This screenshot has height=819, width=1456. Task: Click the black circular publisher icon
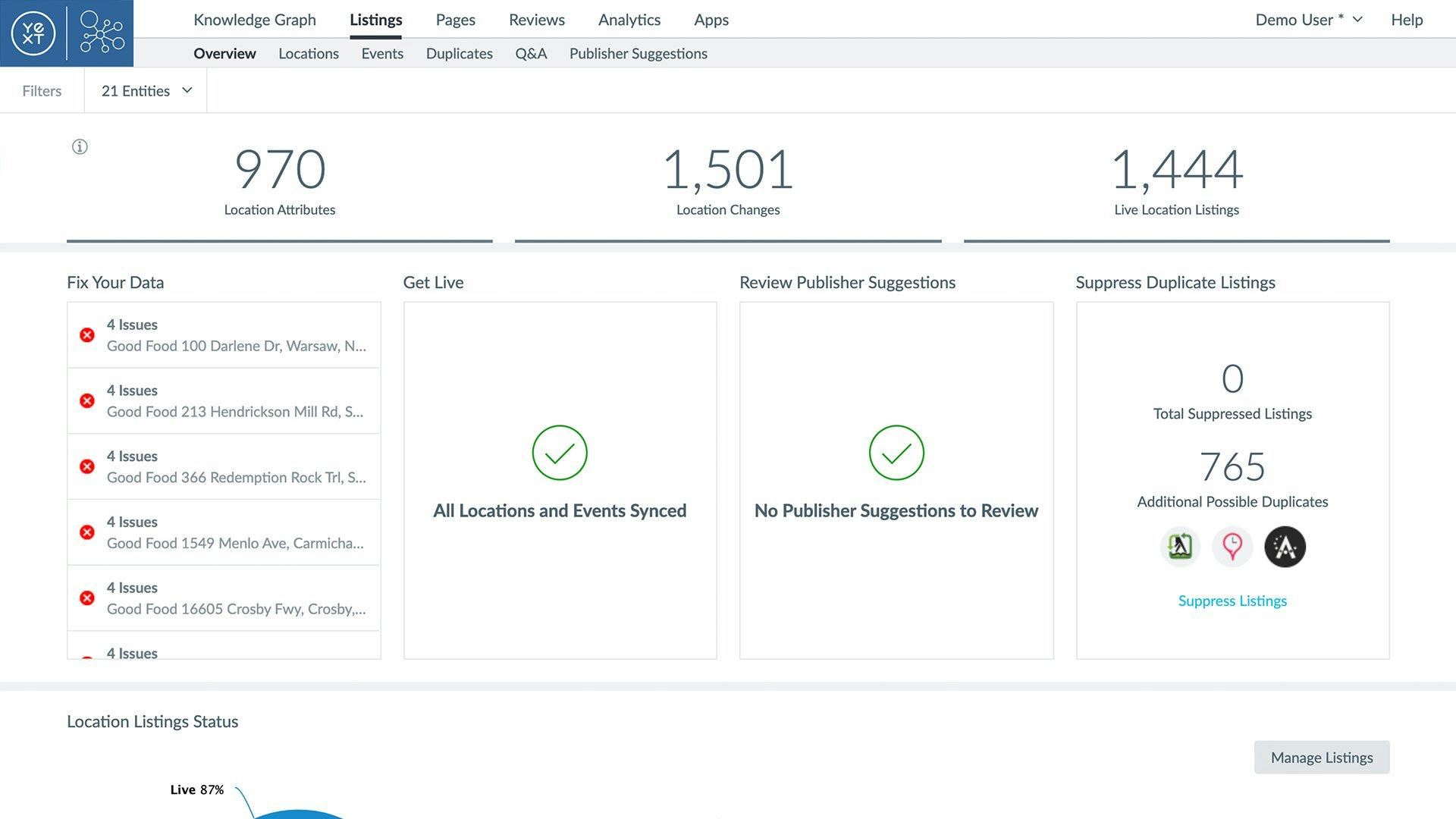tap(1285, 547)
